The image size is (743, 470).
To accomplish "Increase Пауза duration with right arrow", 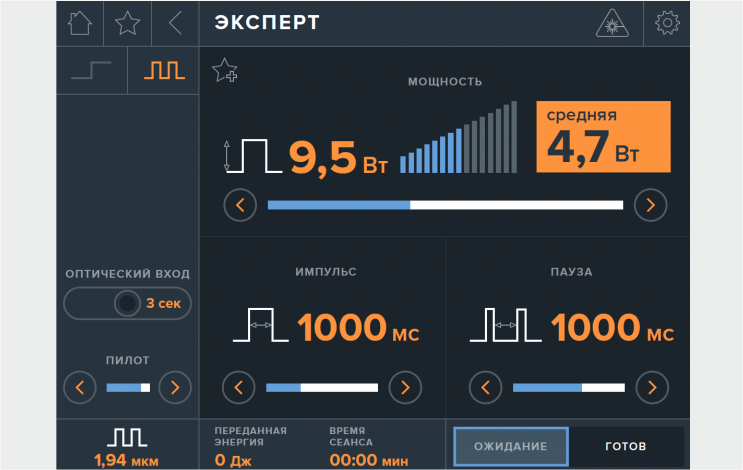I will coord(651,386).
